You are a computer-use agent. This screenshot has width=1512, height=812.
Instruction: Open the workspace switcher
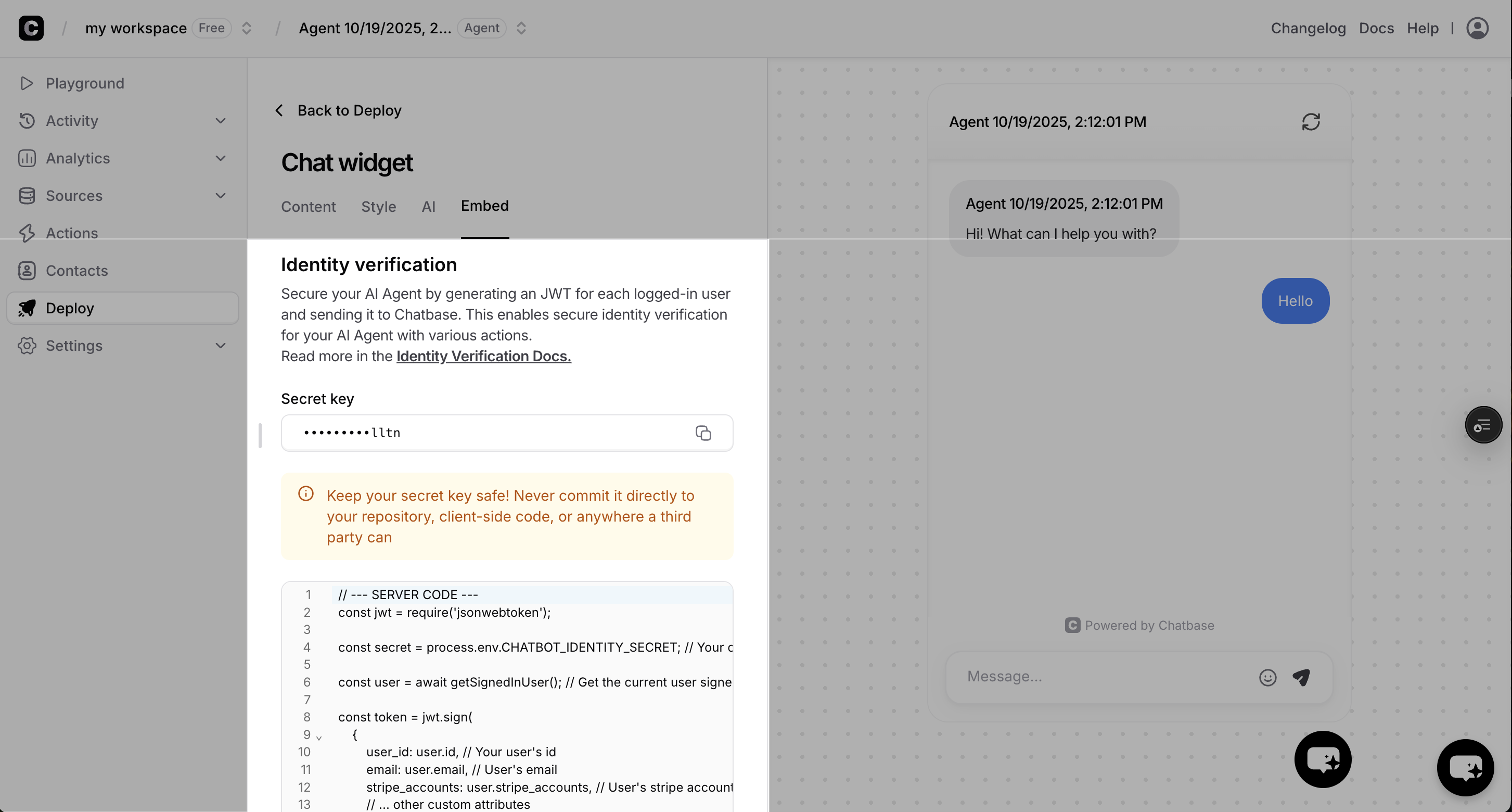(x=247, y=28)
